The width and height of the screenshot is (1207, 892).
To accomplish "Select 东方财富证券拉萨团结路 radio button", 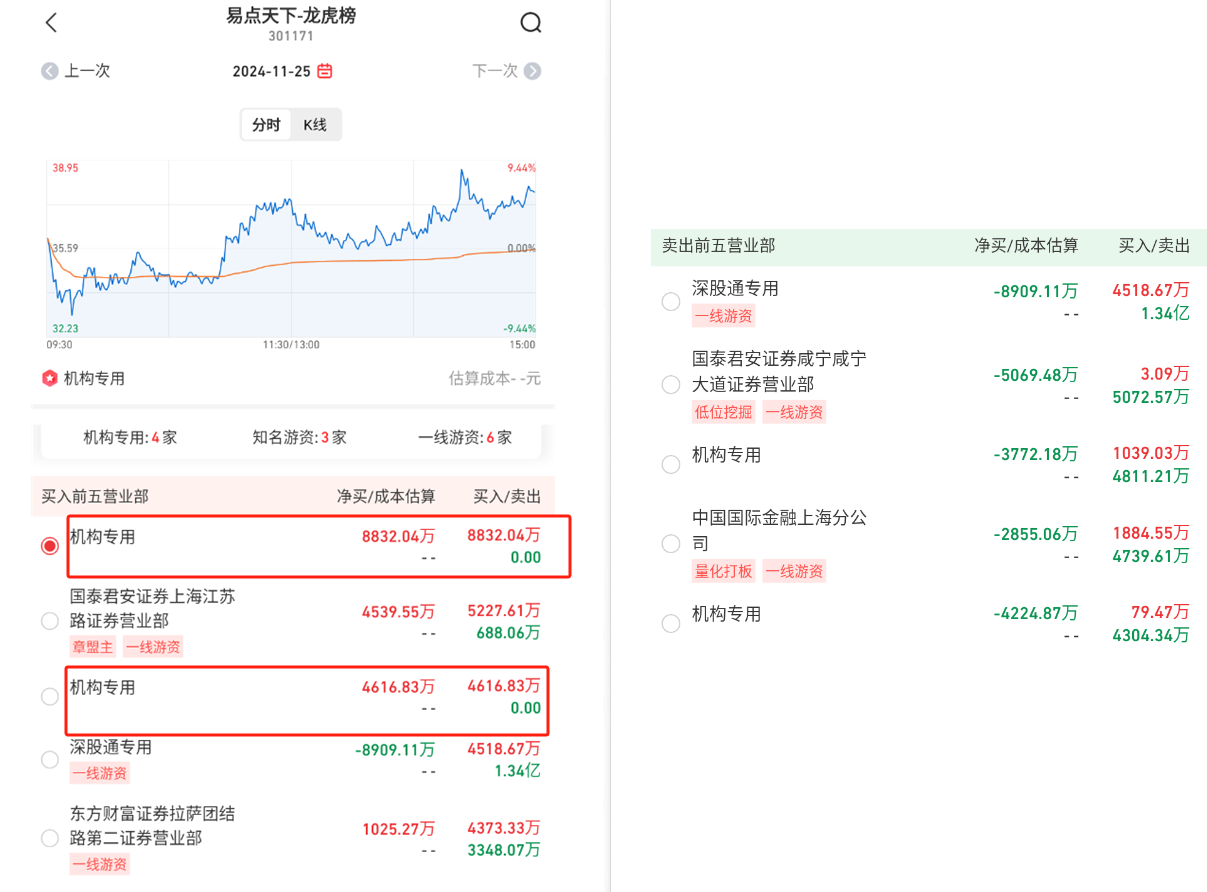I will point(49,838).
